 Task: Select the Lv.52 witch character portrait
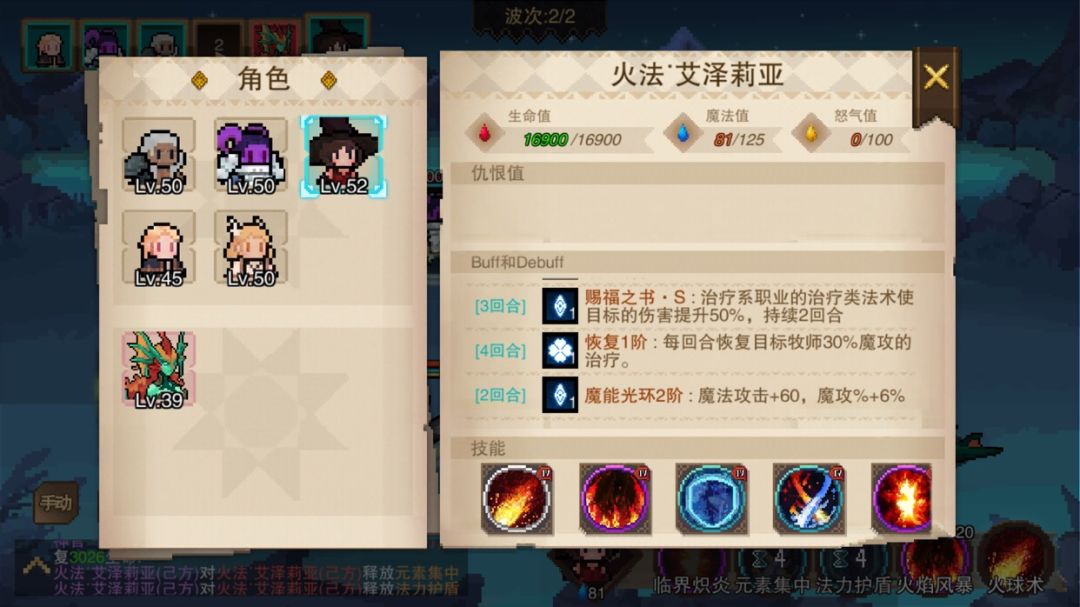coord(343,156)
